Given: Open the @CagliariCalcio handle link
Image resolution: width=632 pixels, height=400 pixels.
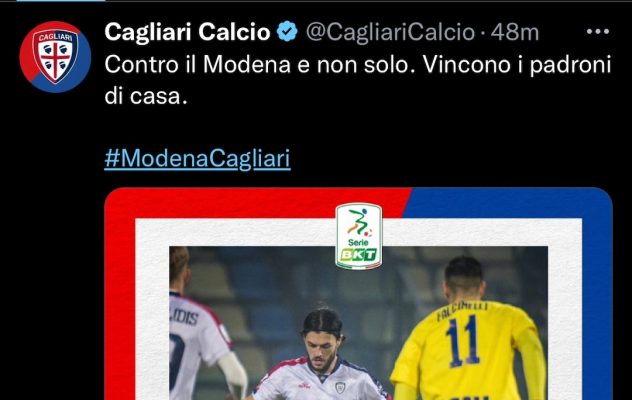Looking at the screenshot, I should click(x=390, y=32).
